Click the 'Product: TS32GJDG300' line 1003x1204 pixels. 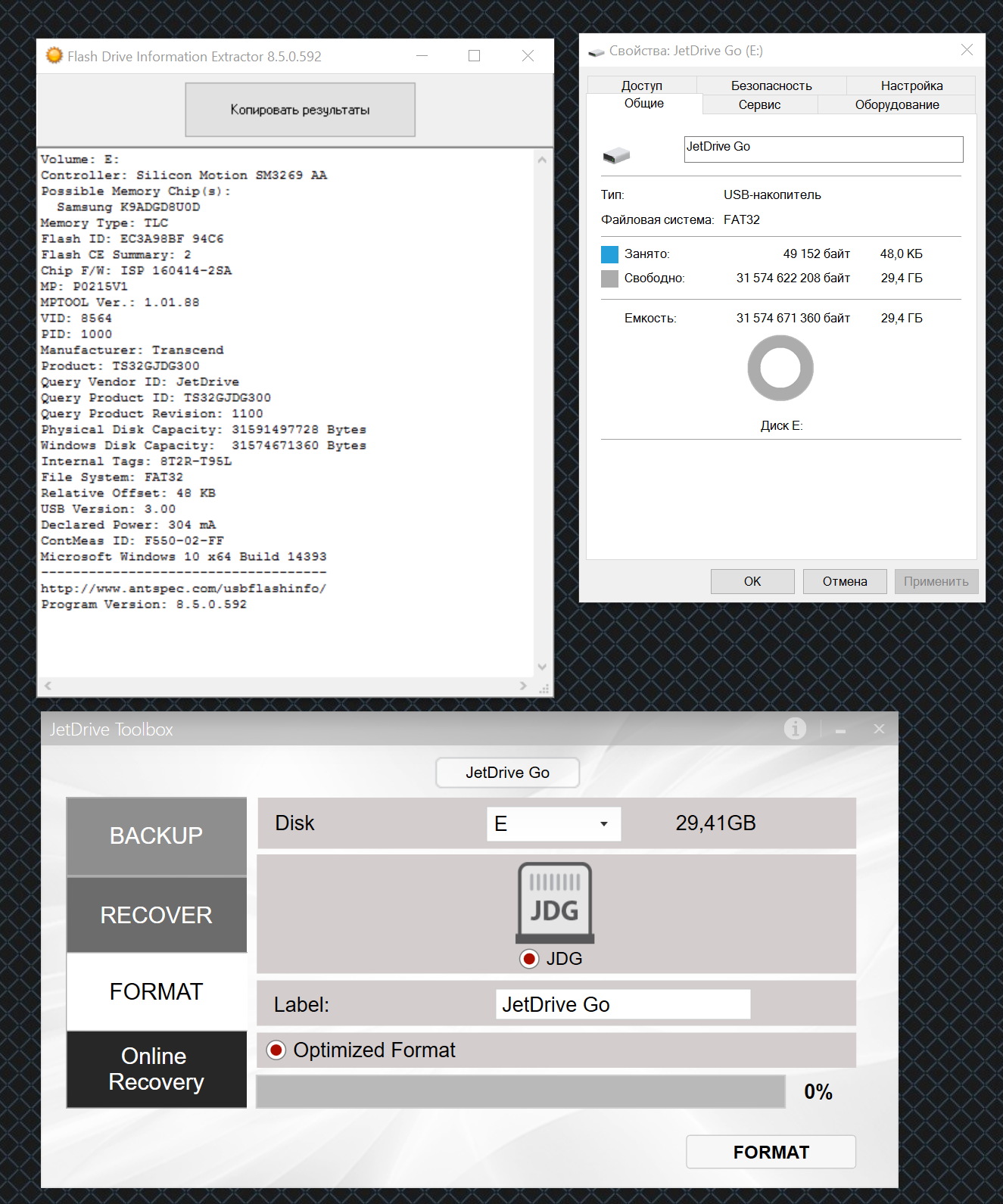tap(120, 366)
